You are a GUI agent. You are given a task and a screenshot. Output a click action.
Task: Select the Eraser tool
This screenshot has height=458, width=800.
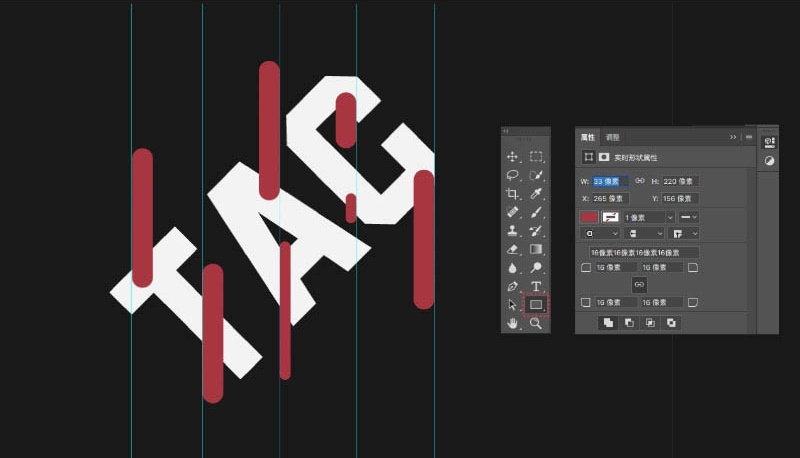[512, 249]
